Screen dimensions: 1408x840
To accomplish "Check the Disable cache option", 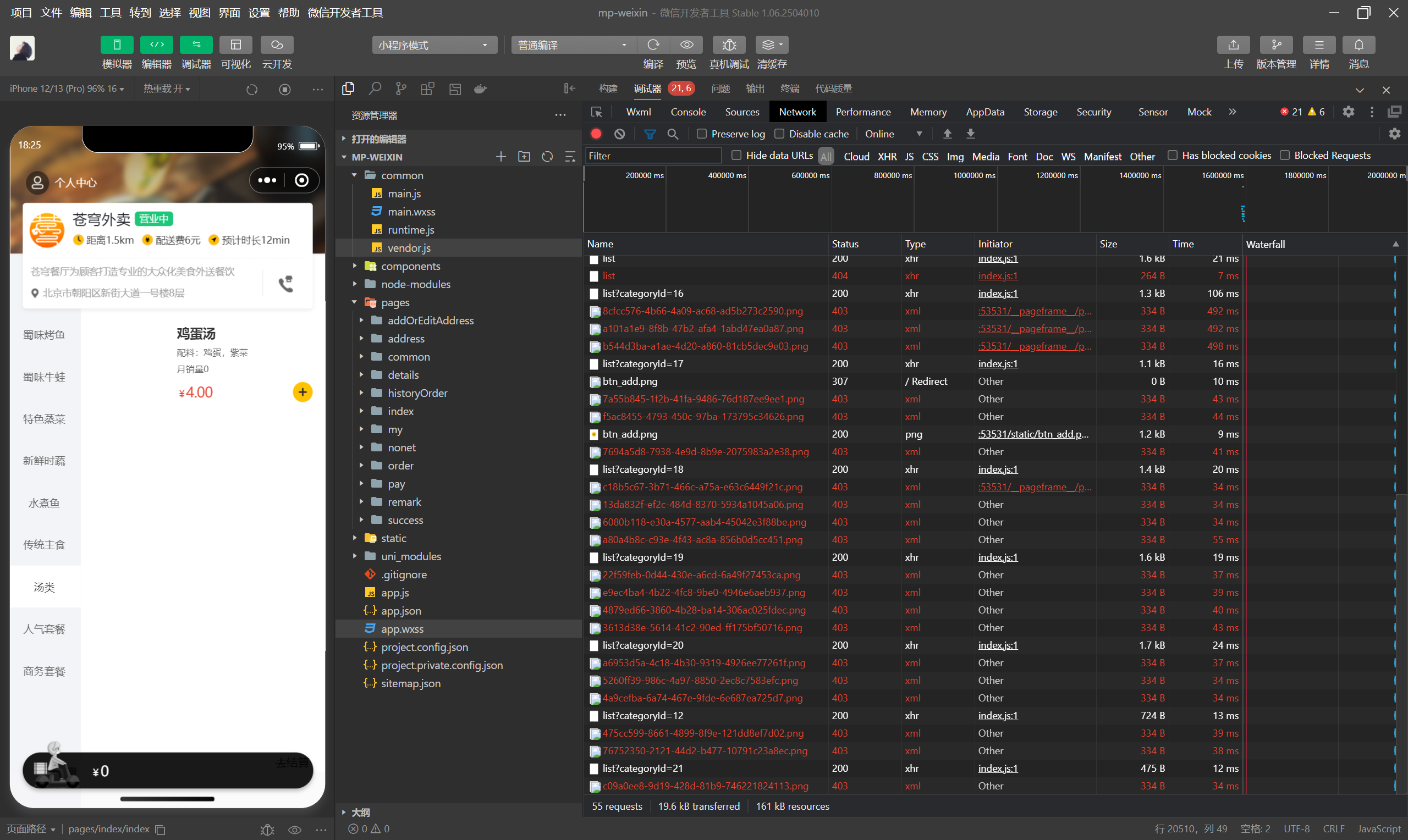I will pyautogui.click(x=779, y=134).
